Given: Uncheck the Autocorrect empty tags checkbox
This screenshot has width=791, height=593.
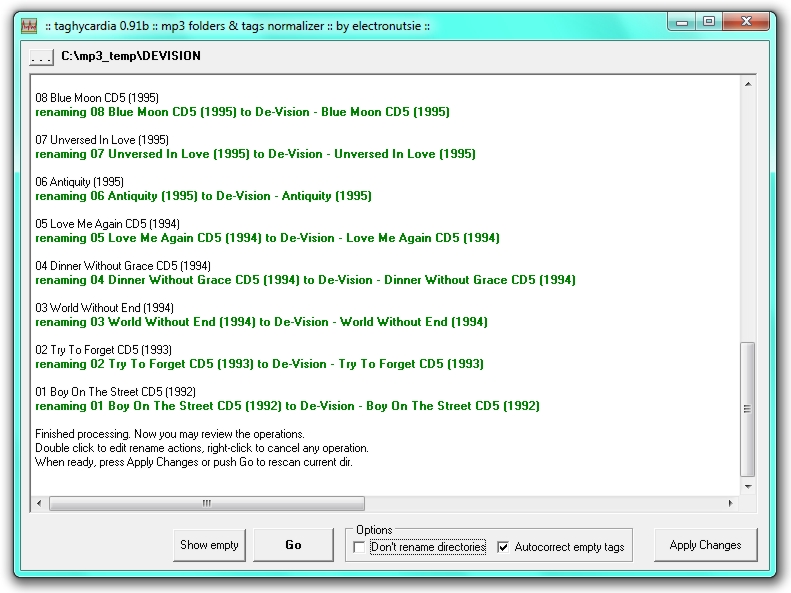Looking at the screenshot, I should coord(503,547).
